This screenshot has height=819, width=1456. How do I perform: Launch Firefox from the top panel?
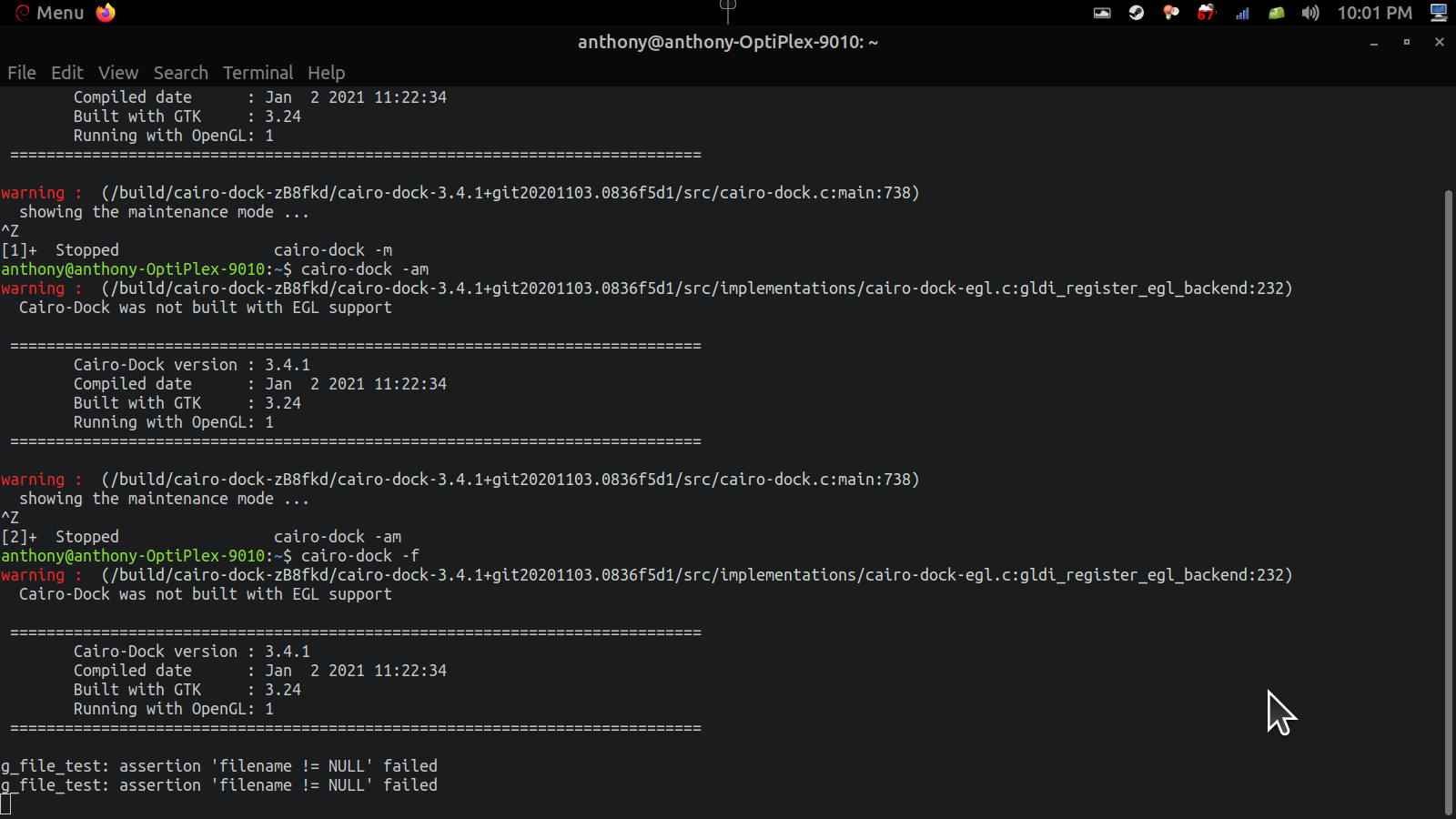(x=106, y=13)
